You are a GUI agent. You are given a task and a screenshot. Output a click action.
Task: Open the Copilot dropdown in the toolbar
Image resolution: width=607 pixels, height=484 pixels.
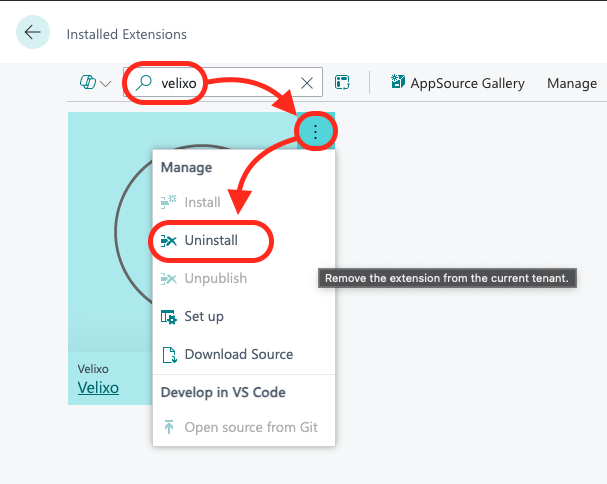[96, 83]
